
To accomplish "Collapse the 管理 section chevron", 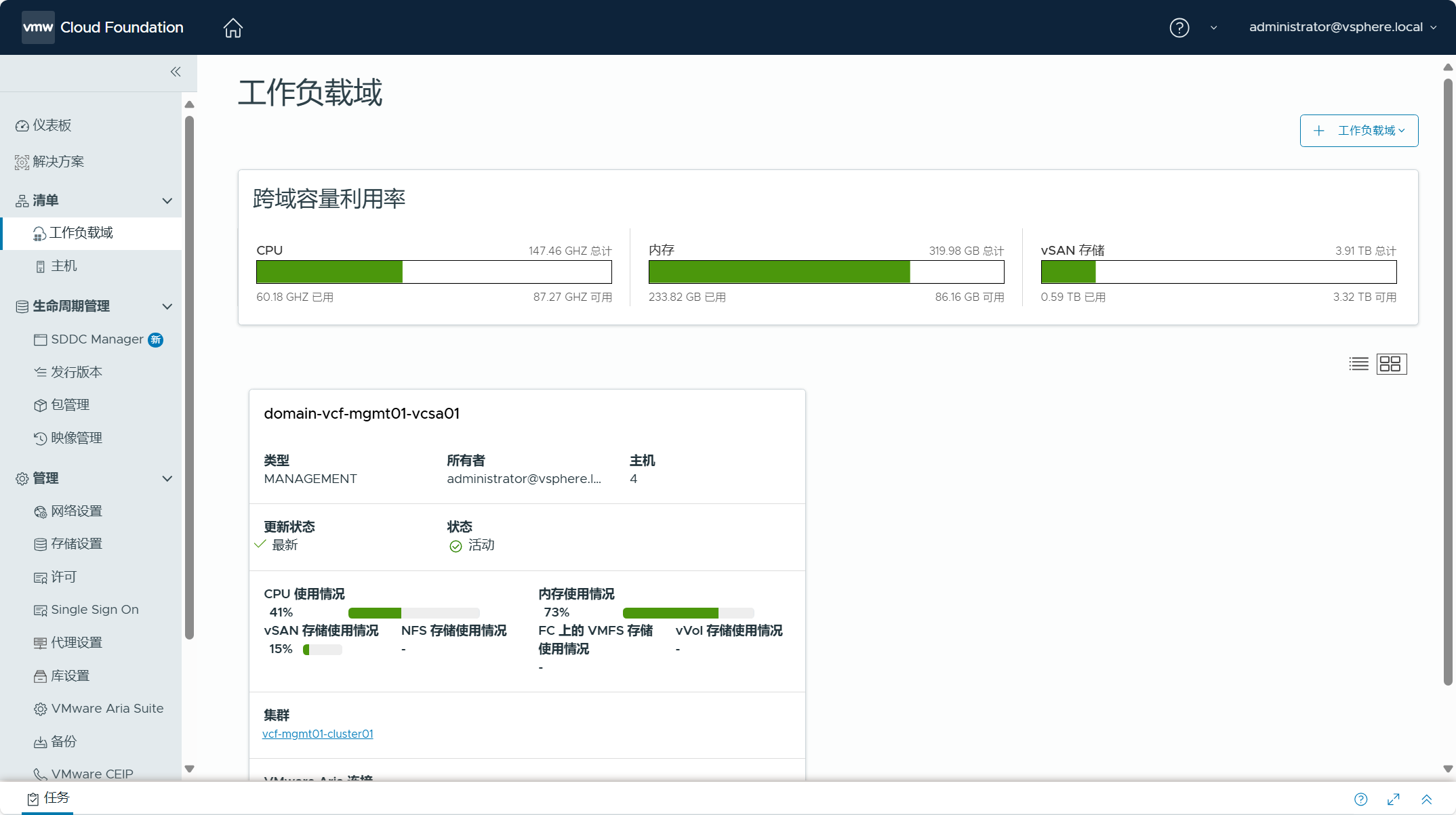I will 167,479.
